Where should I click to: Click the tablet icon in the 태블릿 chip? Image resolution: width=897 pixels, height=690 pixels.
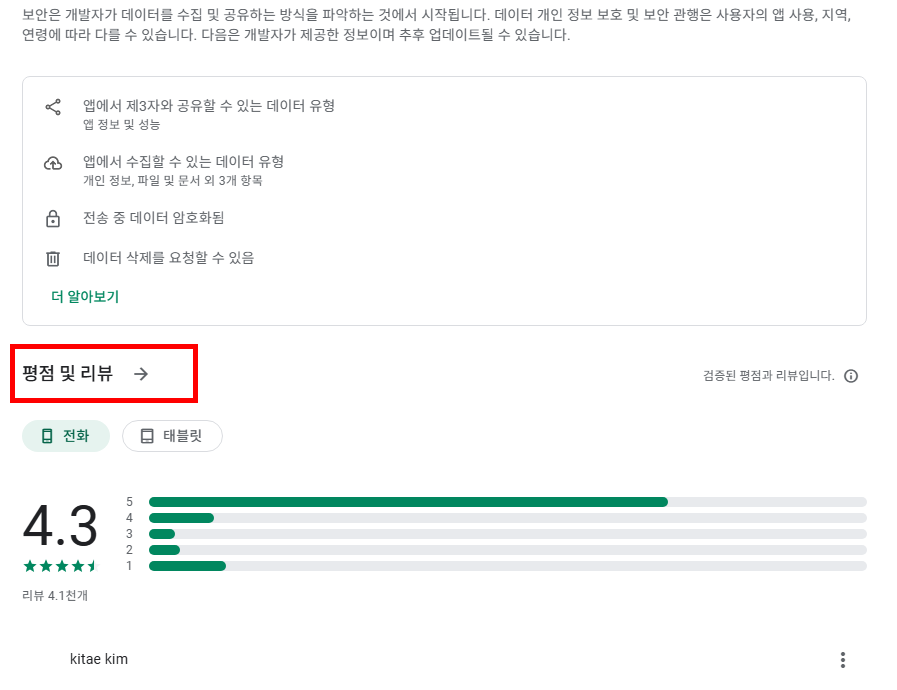pyautogui.click(x=144, y=436)
